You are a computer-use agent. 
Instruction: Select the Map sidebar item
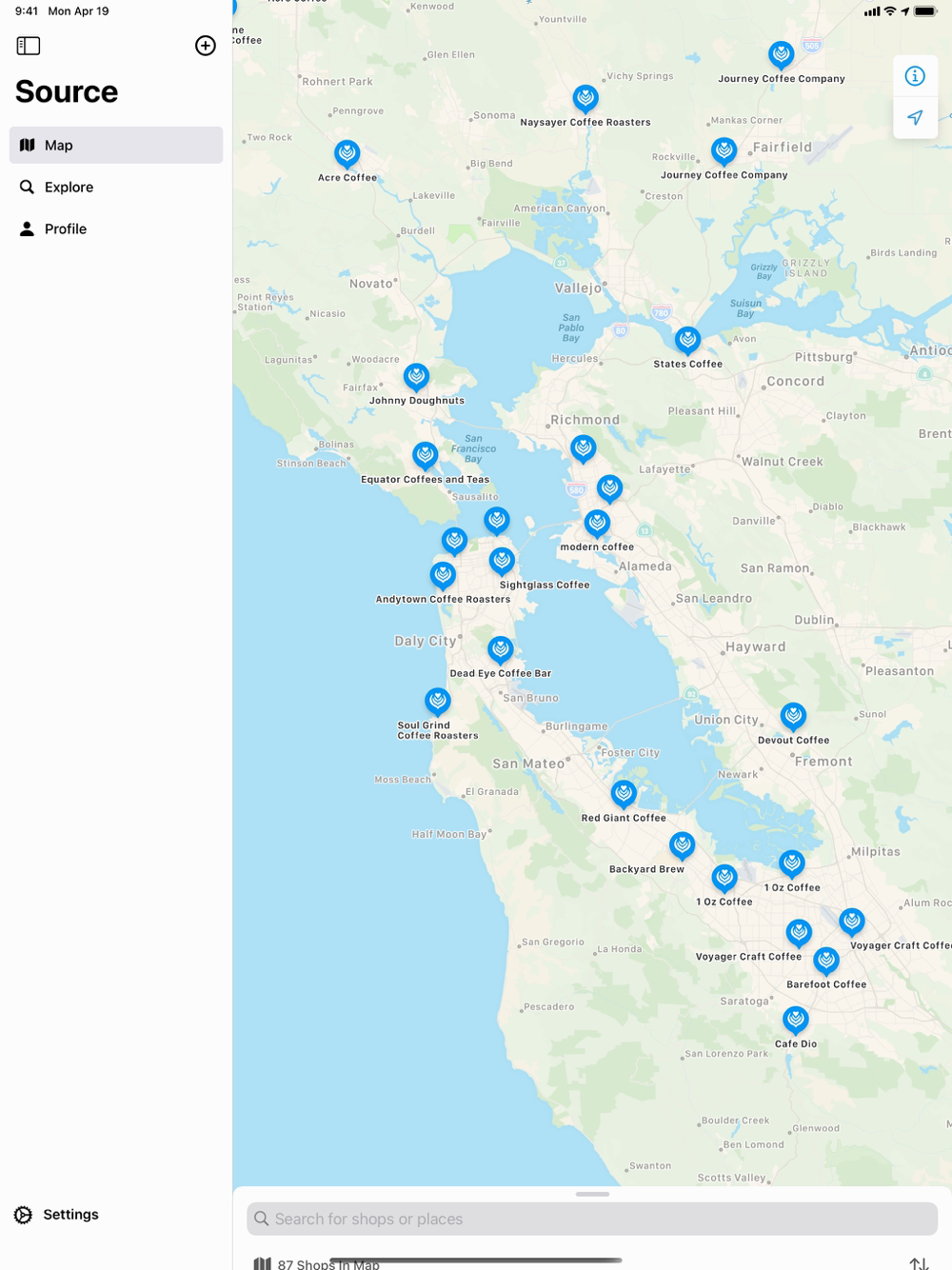(x=116, y=146)
